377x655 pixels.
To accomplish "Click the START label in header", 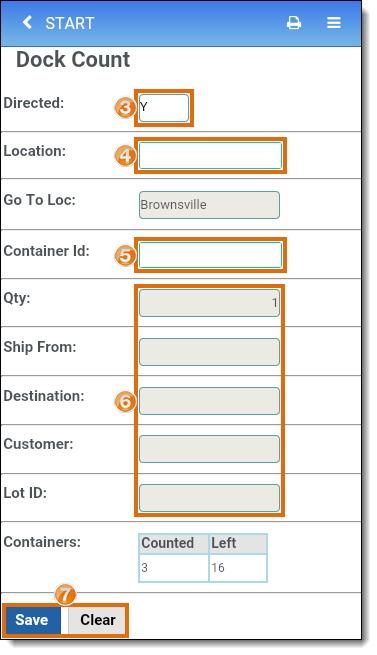I will [70, 23].
